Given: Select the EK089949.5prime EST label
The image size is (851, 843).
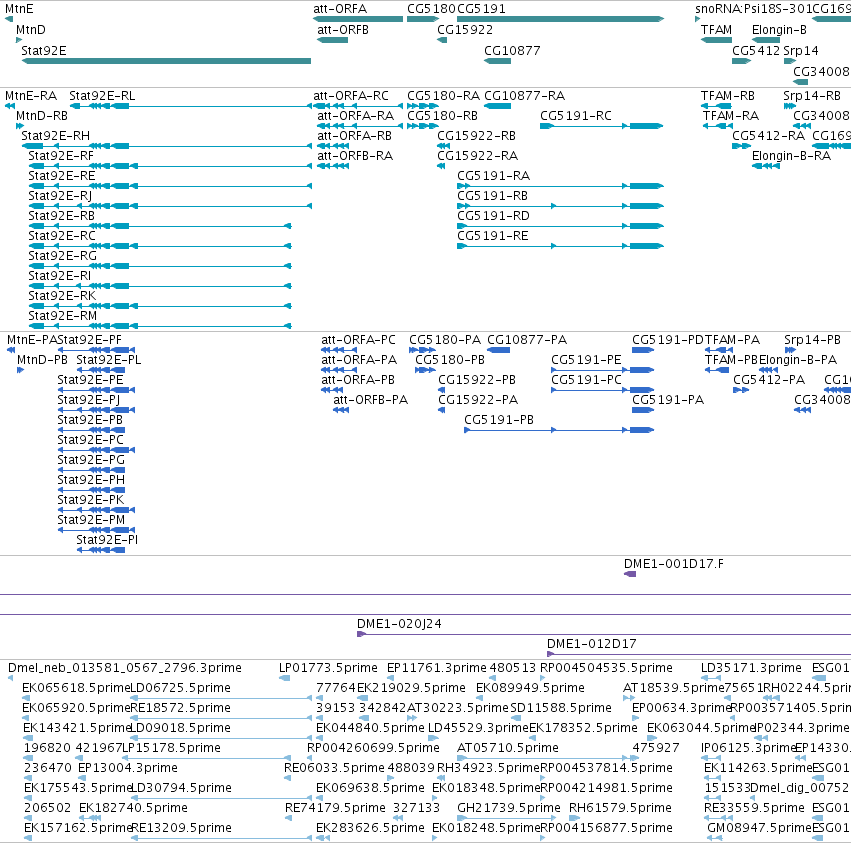Looking at the screenshot, I should pyautogui.click(x=530, y=688).
